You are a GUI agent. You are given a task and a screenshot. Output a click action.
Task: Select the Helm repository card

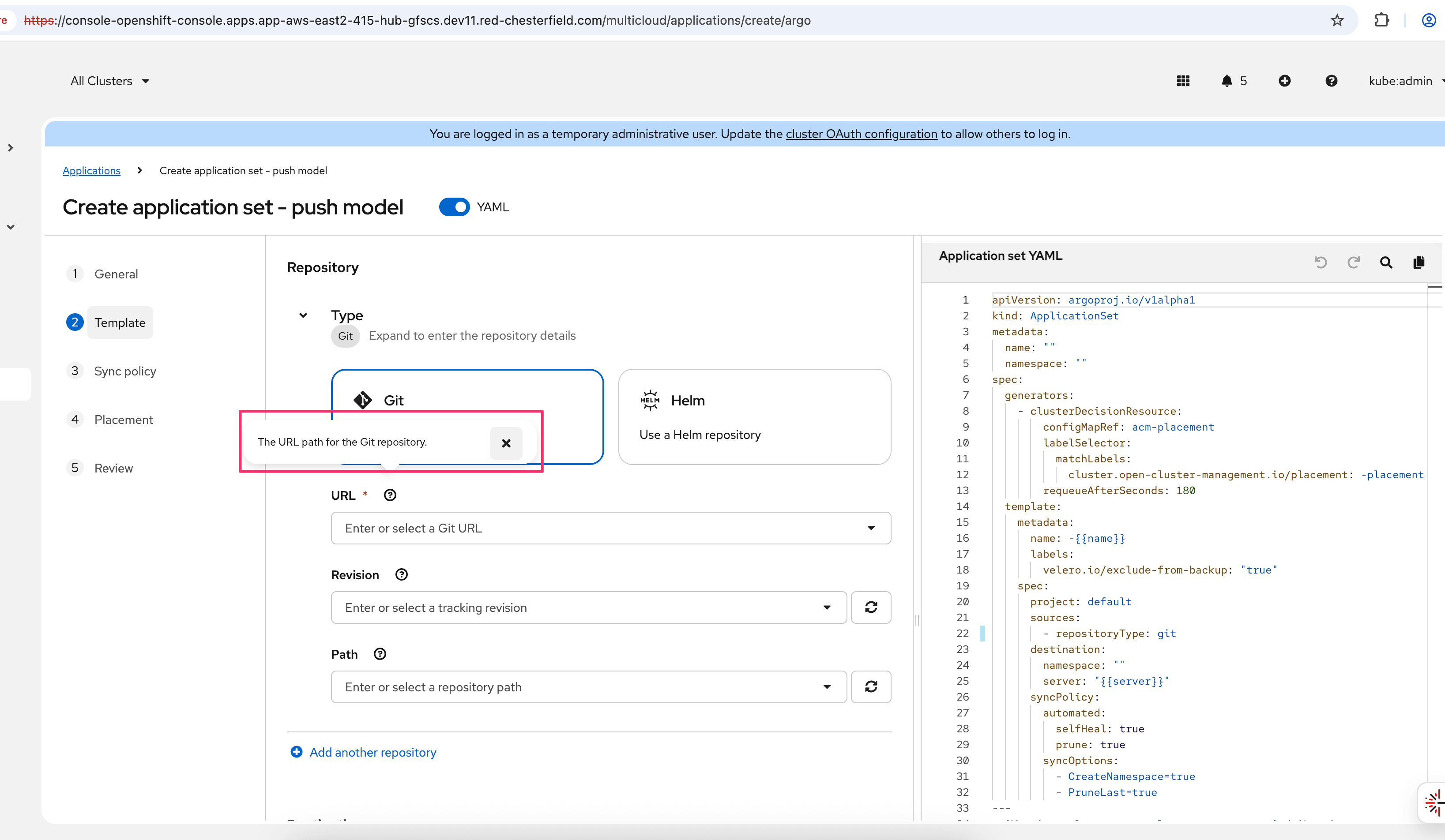pyautogui.click(x=754, y=416)
